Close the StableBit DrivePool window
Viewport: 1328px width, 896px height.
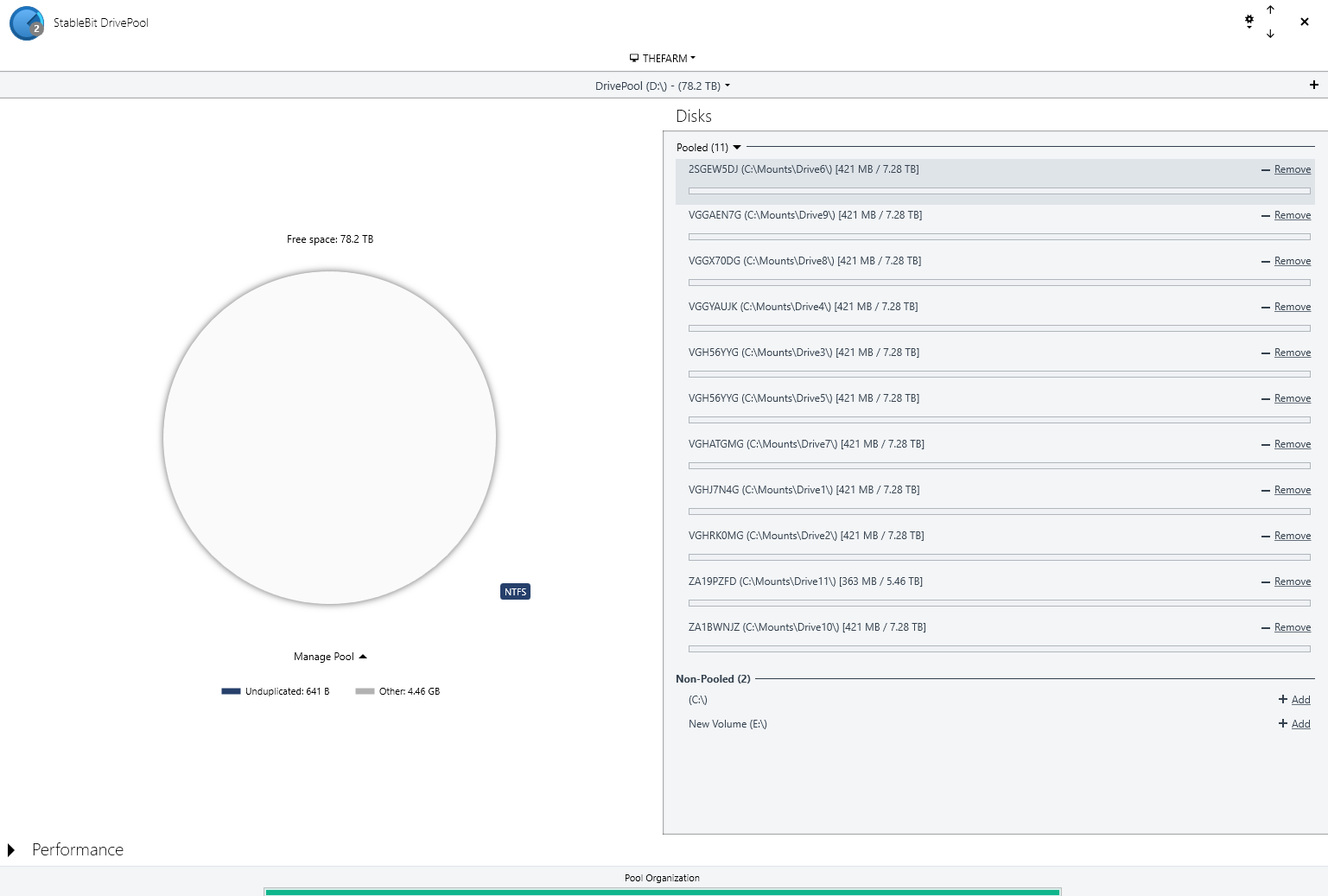[x=1305, y=22]
